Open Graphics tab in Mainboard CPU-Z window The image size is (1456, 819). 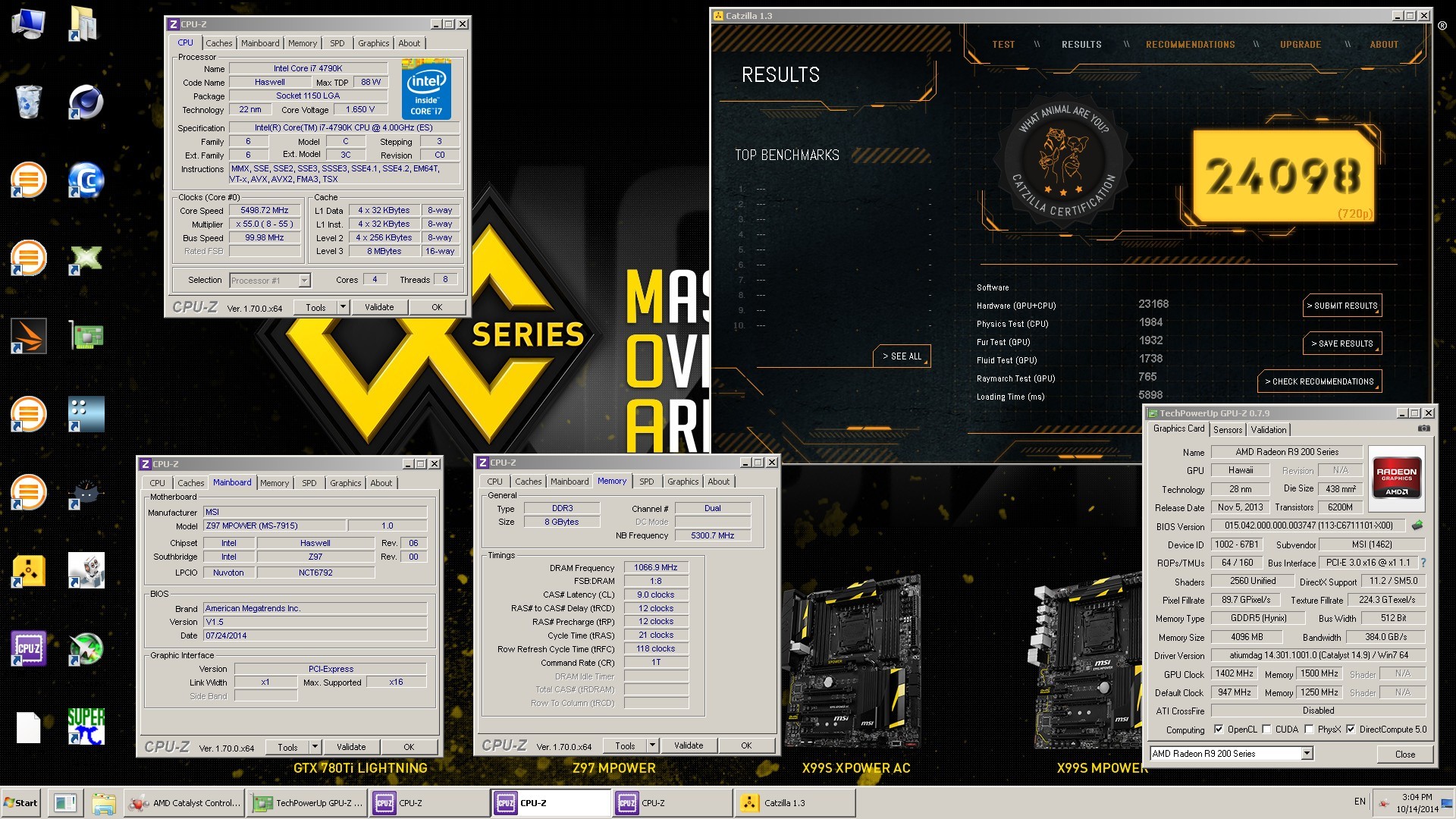tap(345, 483)
